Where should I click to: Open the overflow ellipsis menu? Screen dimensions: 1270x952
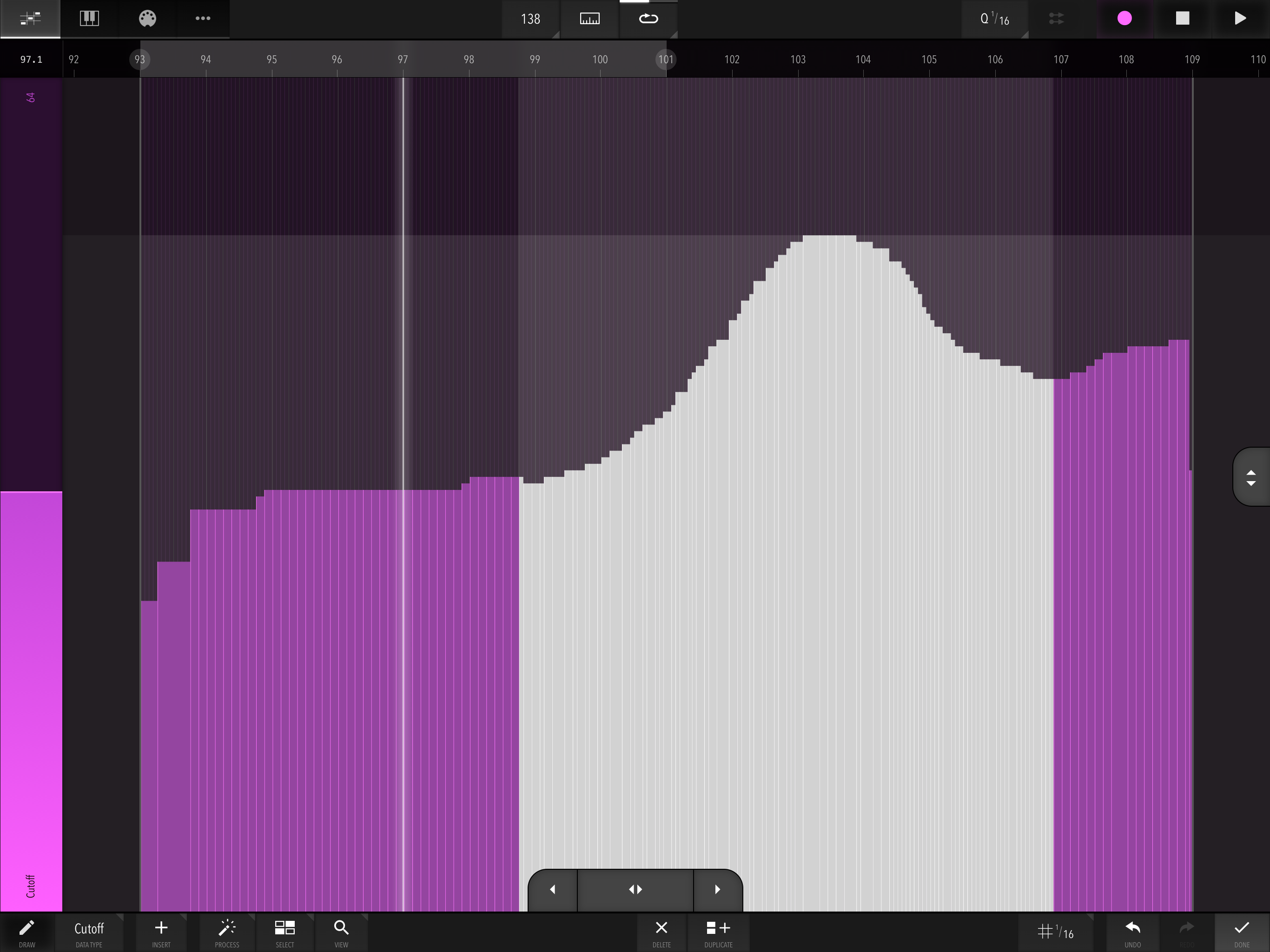click(x=202, y=19)
